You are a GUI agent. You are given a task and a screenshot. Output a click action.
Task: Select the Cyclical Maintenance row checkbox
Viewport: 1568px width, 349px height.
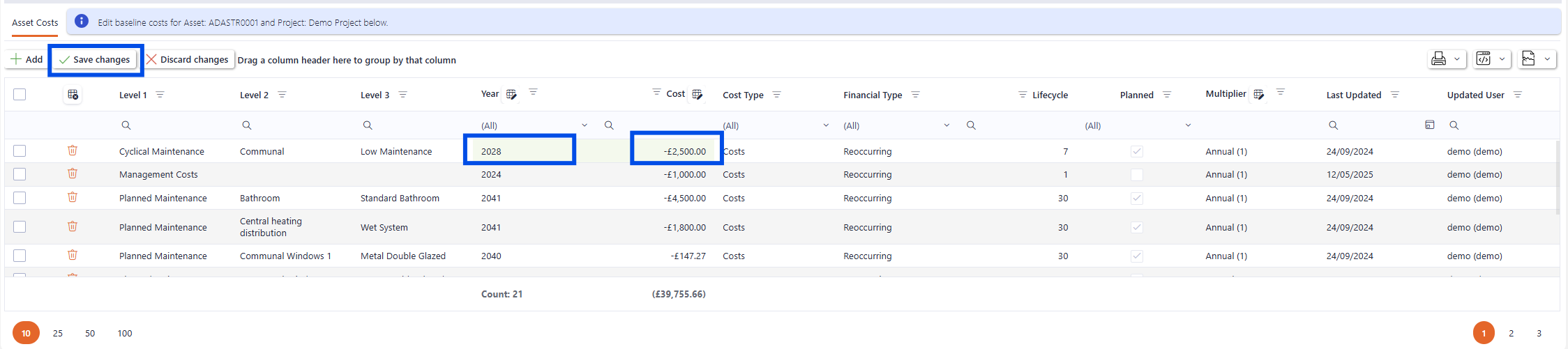pyautogui.click(x=20, y=151)
